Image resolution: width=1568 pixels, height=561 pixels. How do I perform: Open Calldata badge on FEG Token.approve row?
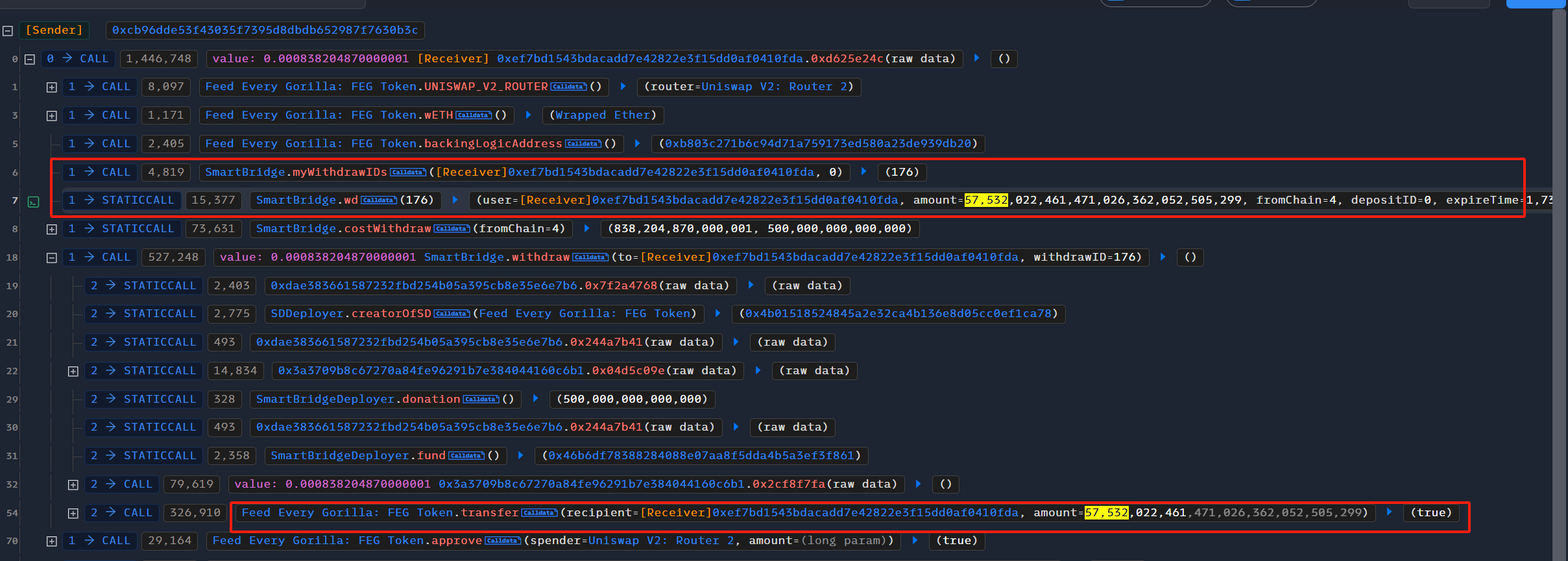click(503, 541)
